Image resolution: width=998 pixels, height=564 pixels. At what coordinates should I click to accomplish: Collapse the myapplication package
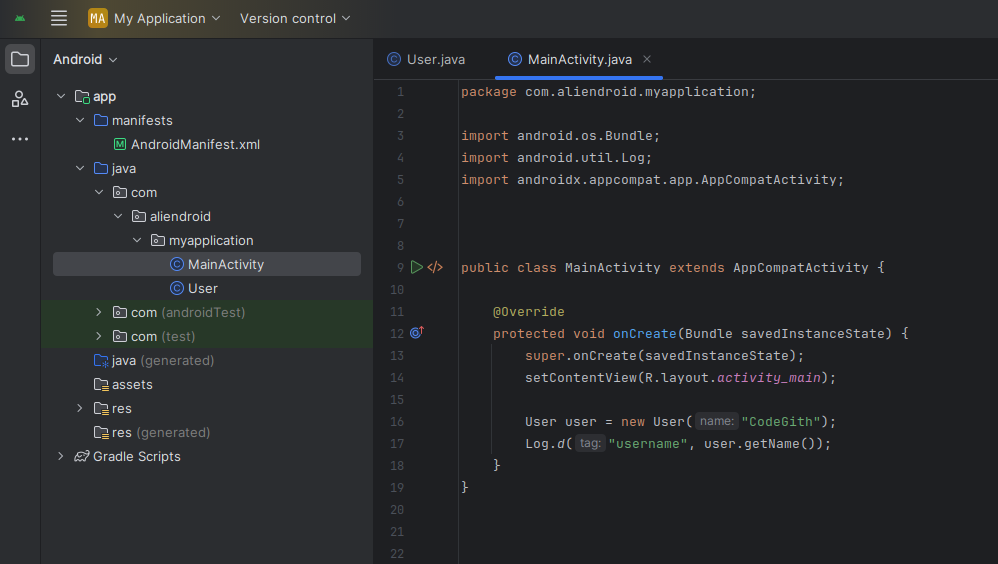137,241
